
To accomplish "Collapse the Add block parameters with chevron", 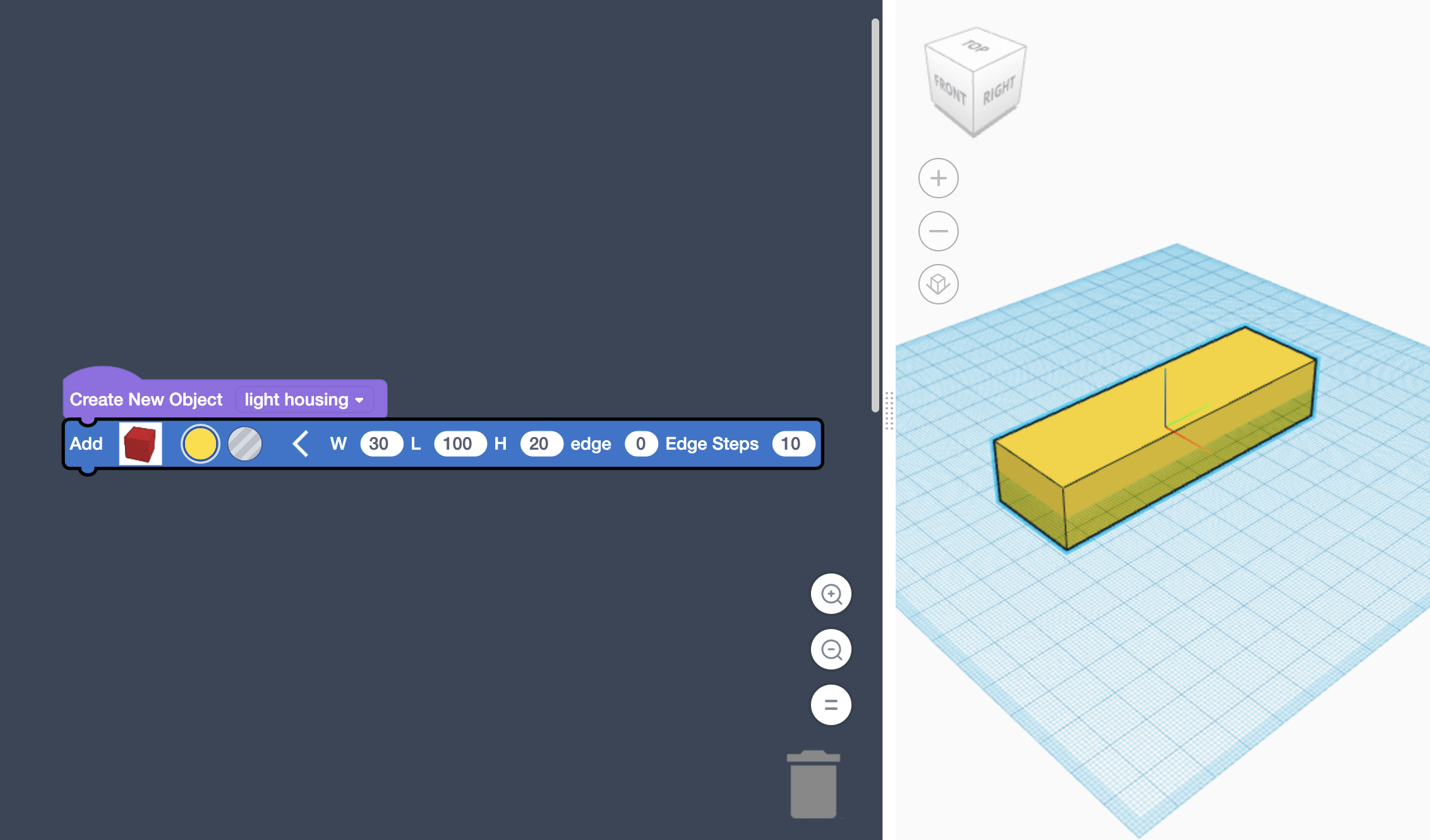I will click(x=300, y=443).
